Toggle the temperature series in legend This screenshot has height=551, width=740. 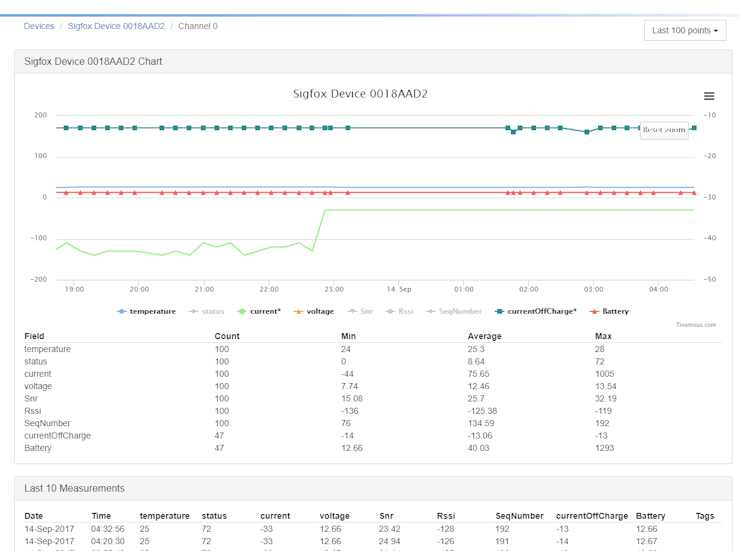146,311
